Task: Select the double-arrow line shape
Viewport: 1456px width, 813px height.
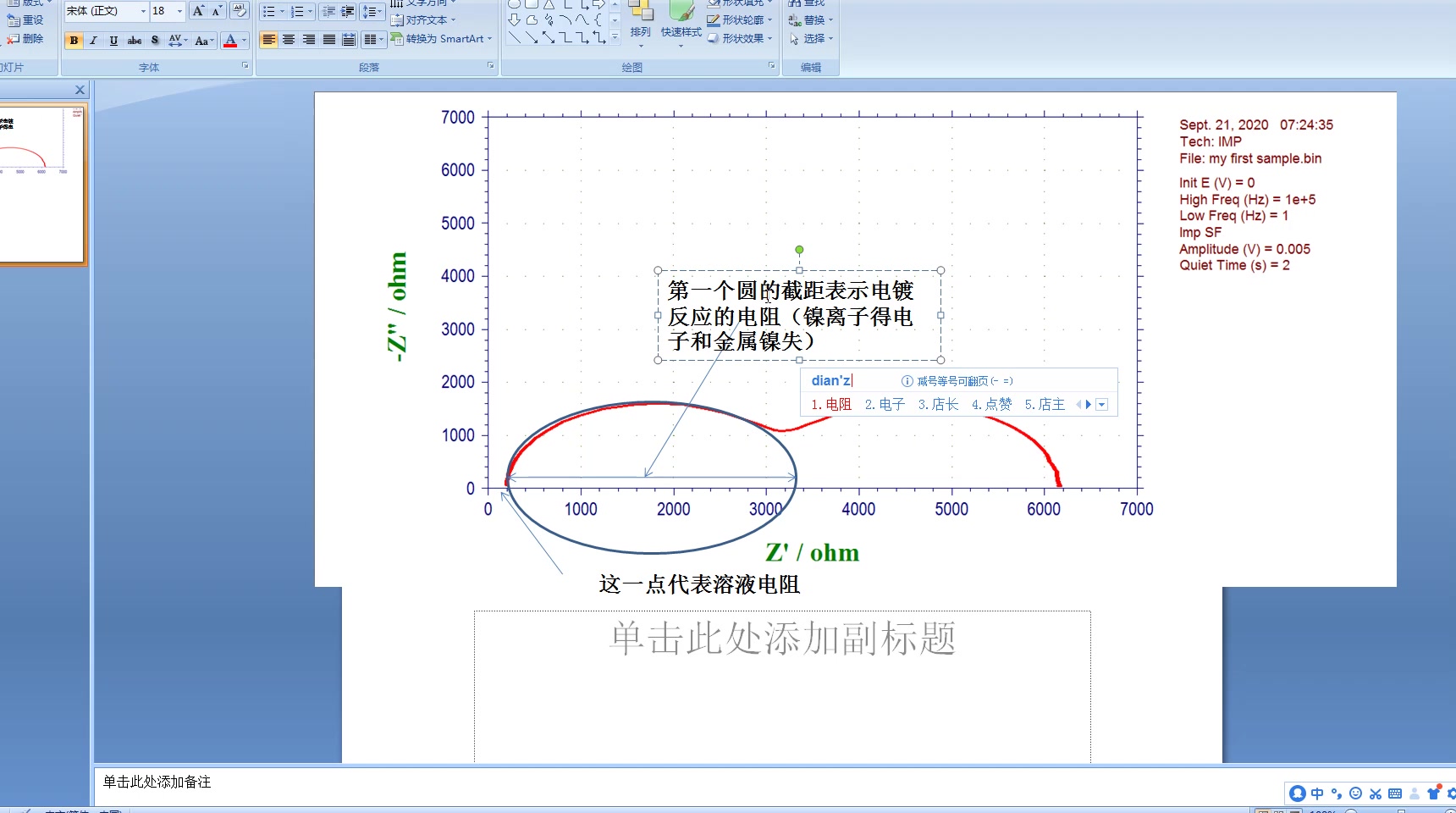Action: tap(549, 38)
